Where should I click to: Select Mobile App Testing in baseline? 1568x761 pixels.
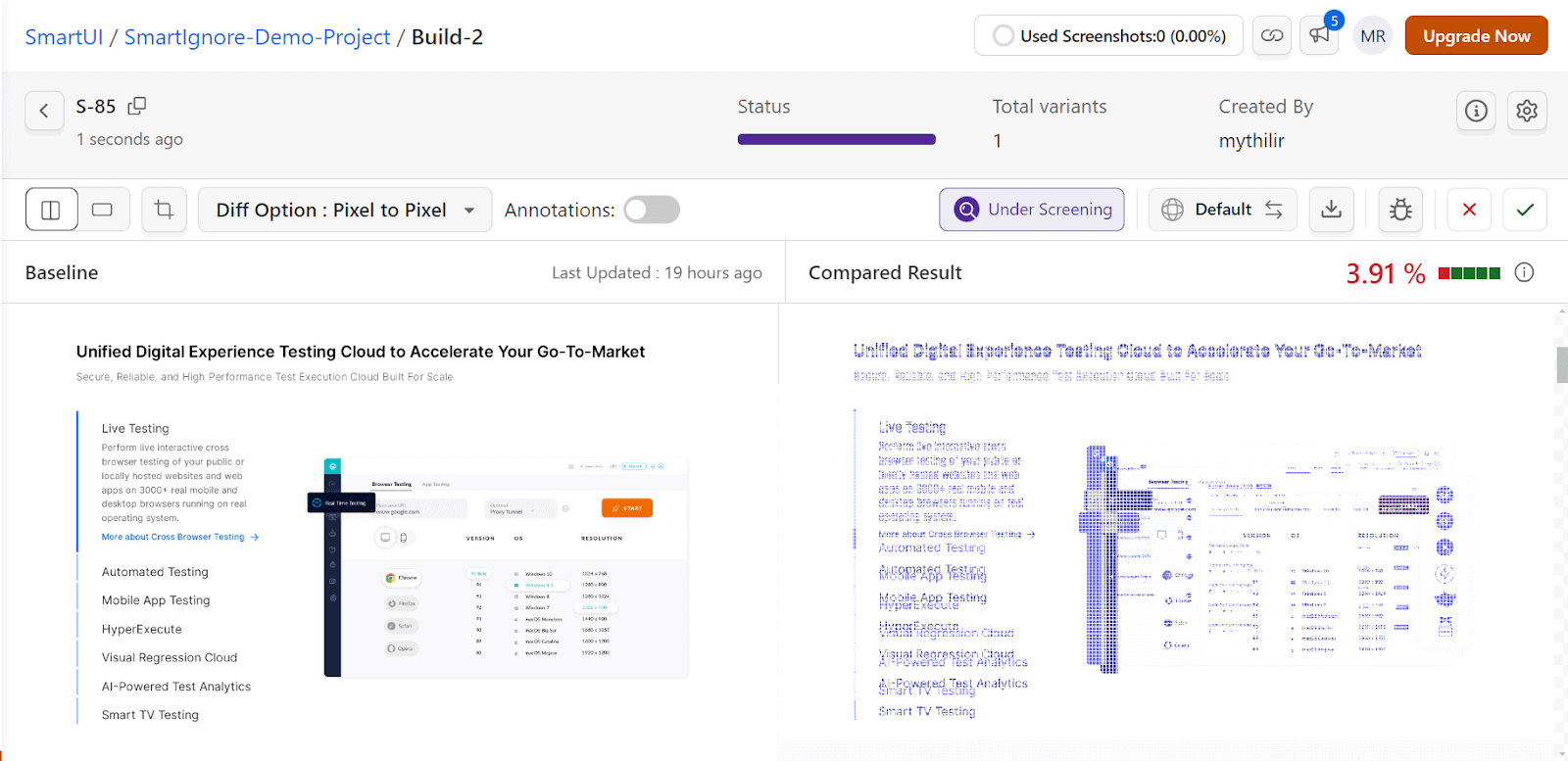pyautogui.click(x=156, y=600)
